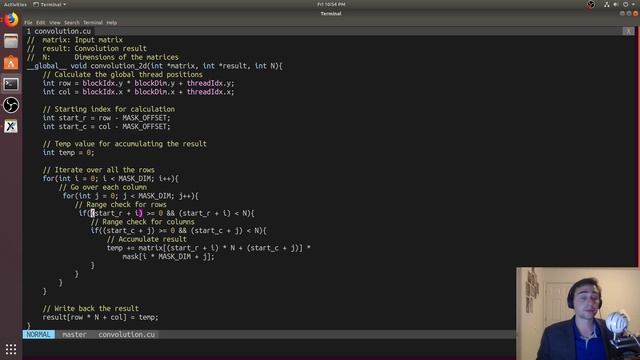640x360 pixels.
Task: Open the Terminal app menu in top bar
Action: [x=49, y=4]
